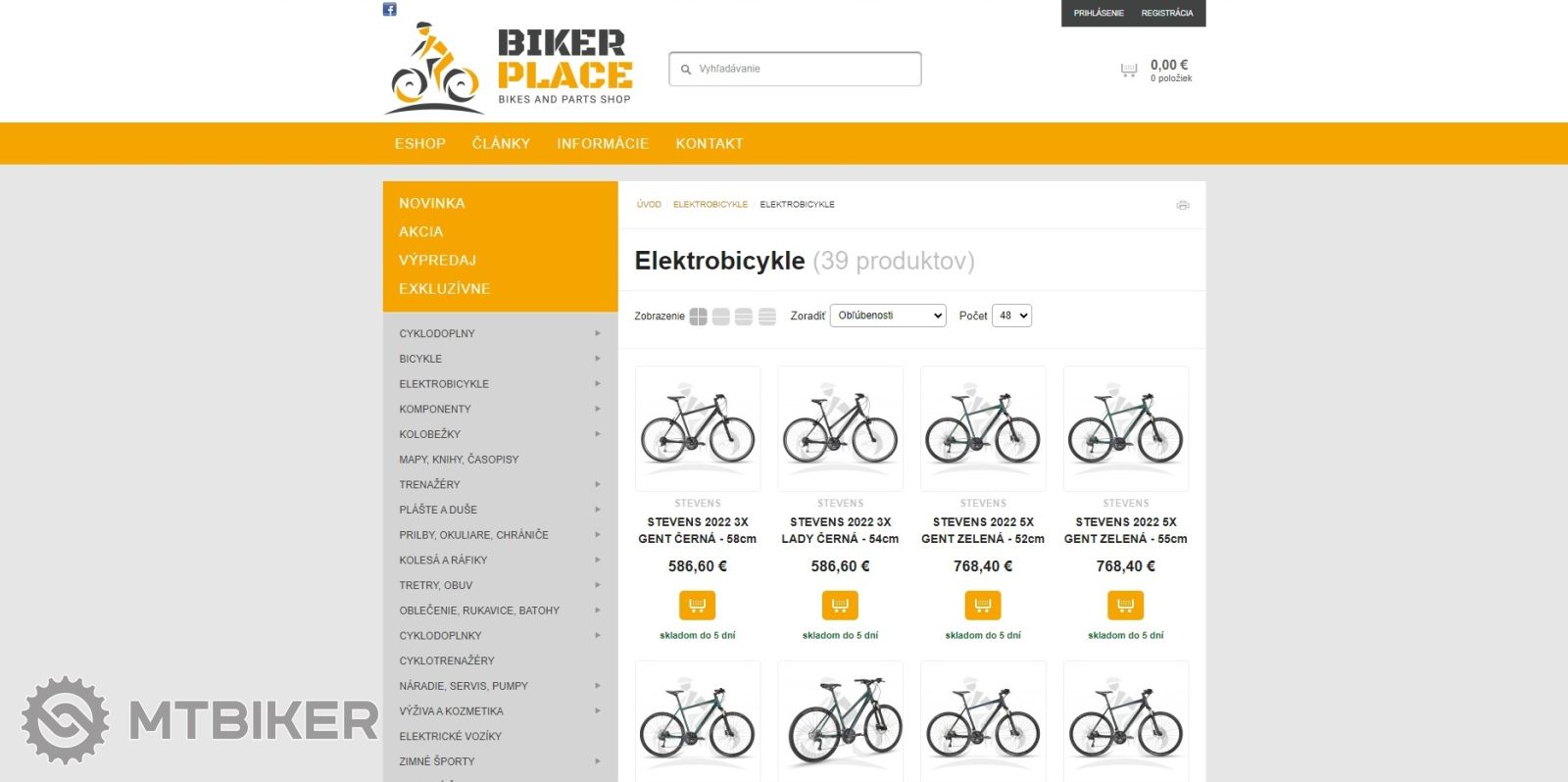Add STEVENS 3X GENT ČERNÁ to cart
Viewport: 1568px width, 782px height.
(x=697, y=605)
